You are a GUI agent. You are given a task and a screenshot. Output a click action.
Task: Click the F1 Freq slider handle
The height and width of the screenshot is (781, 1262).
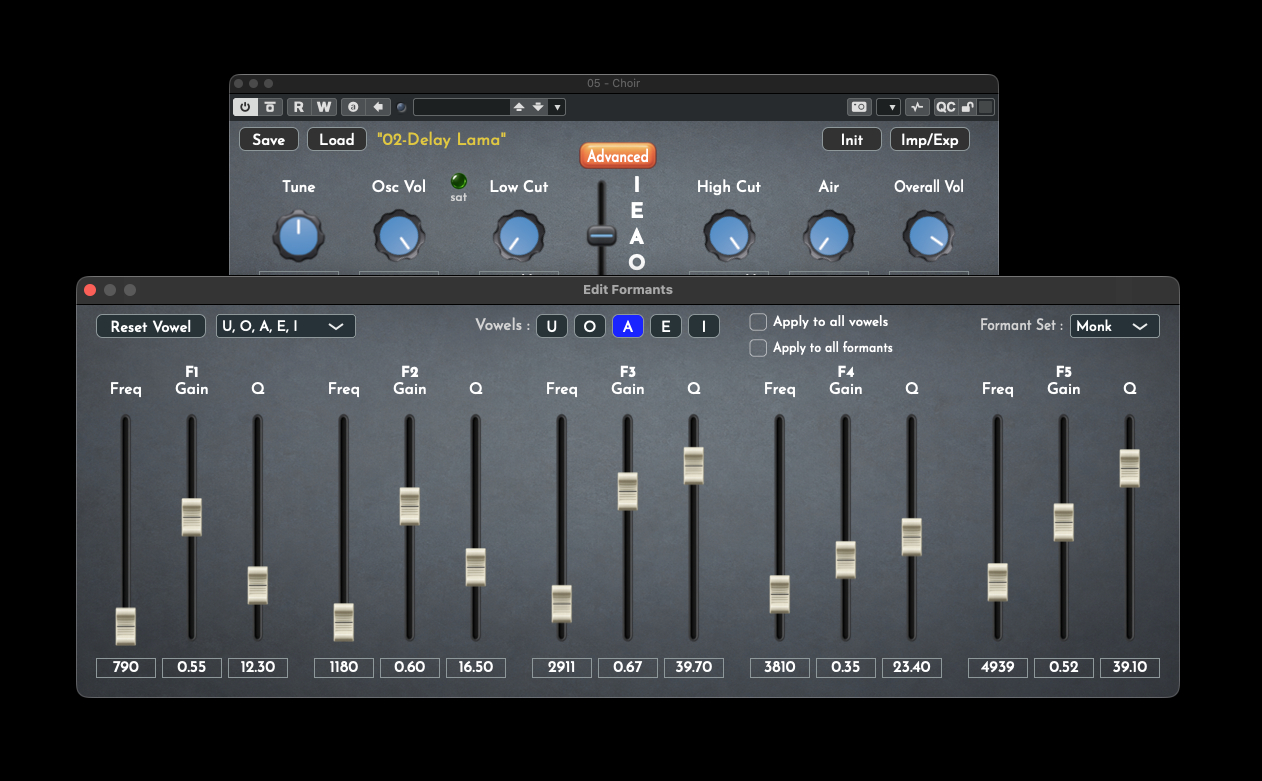(126, 626)
